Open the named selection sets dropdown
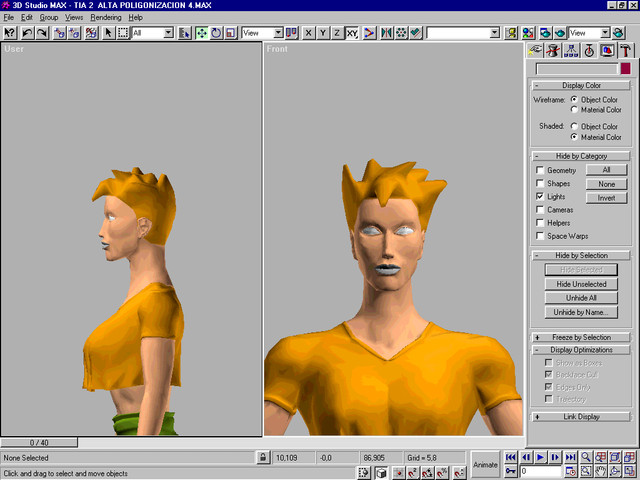 (x=494, y=33)
